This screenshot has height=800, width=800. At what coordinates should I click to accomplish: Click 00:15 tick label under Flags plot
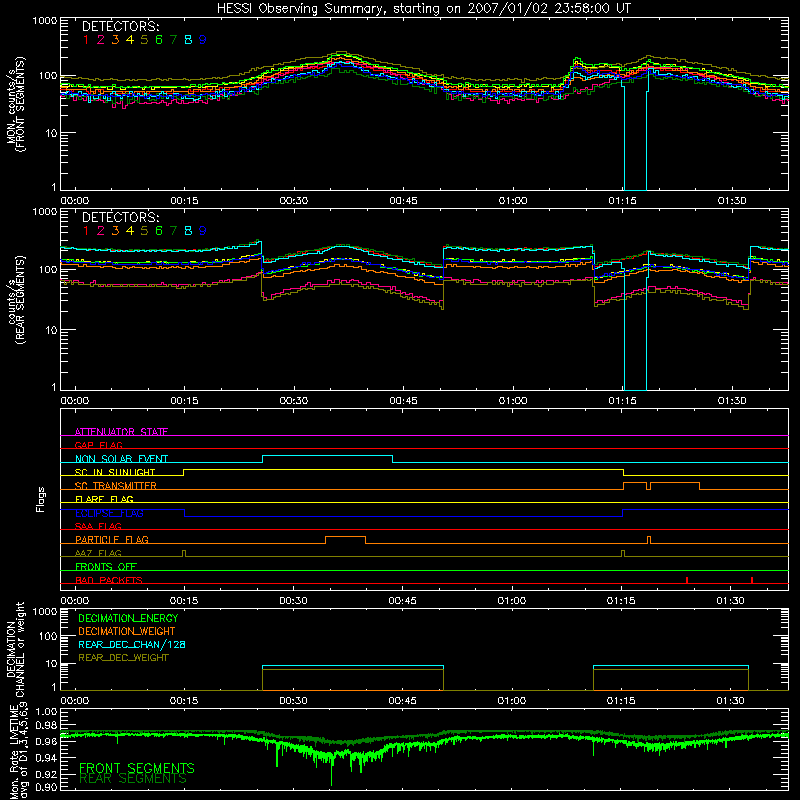pos(184,601)
